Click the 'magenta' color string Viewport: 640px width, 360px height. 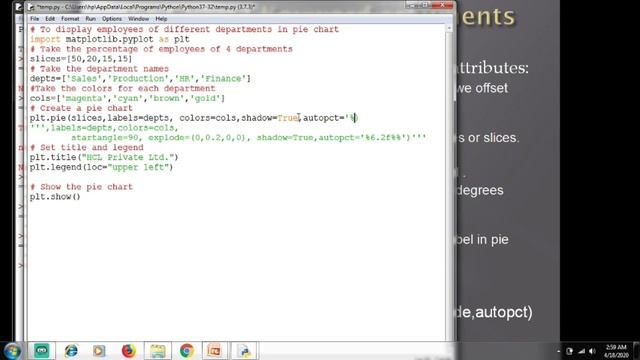pyautogui.click(x=84, y=98)
